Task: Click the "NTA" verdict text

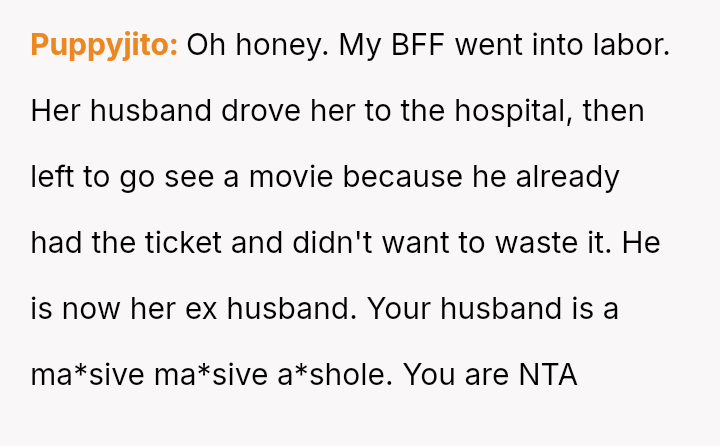Action: pos(548,374)
